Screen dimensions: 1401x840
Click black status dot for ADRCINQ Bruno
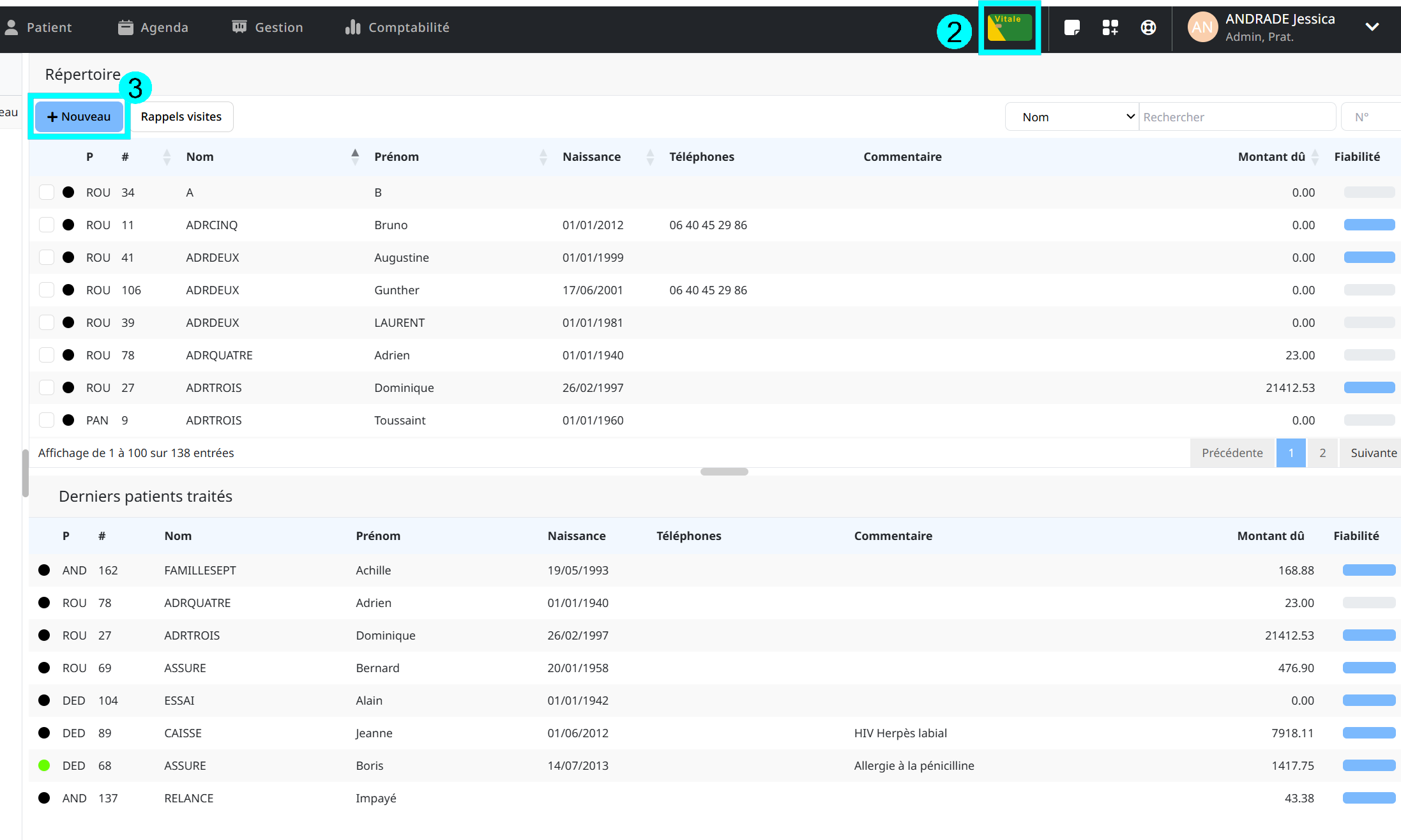(68, 225)
